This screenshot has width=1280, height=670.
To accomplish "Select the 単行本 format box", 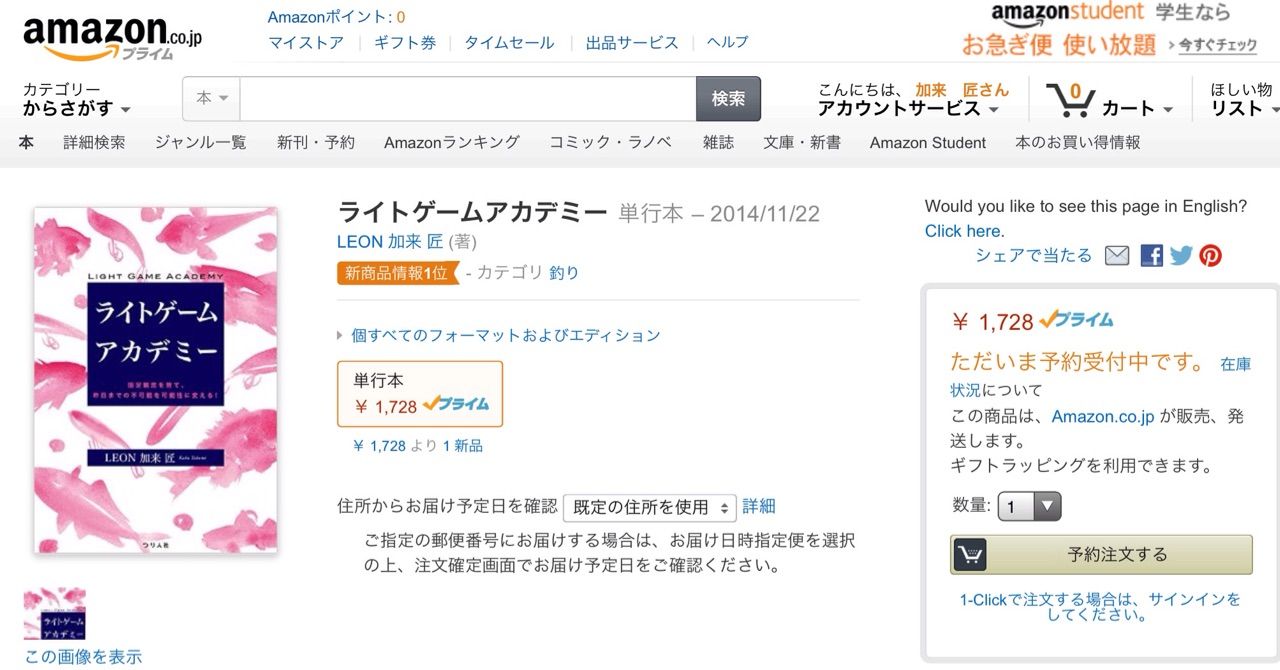I will coord(420,393).
